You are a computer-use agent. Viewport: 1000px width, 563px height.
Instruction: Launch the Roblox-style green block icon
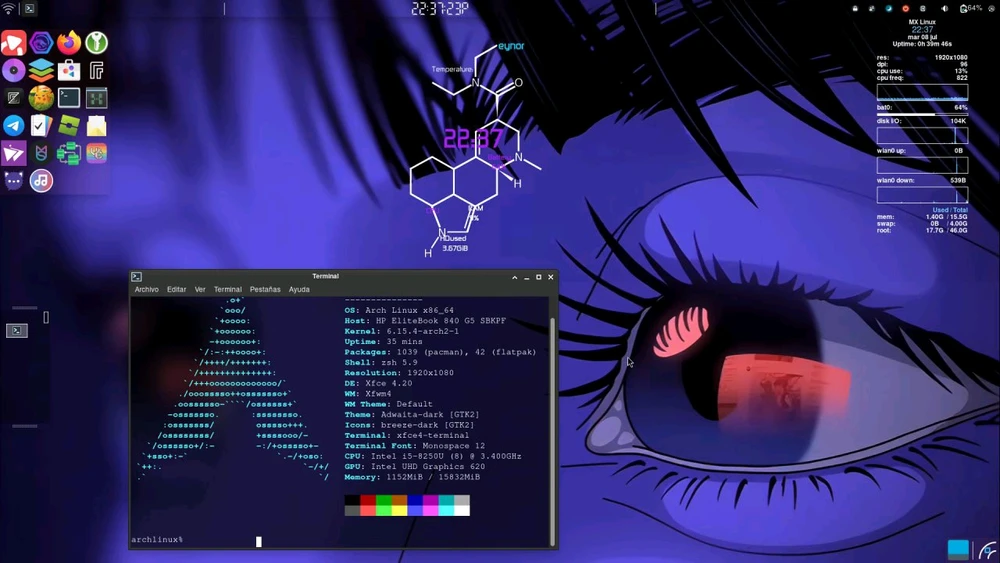(69, 126)
